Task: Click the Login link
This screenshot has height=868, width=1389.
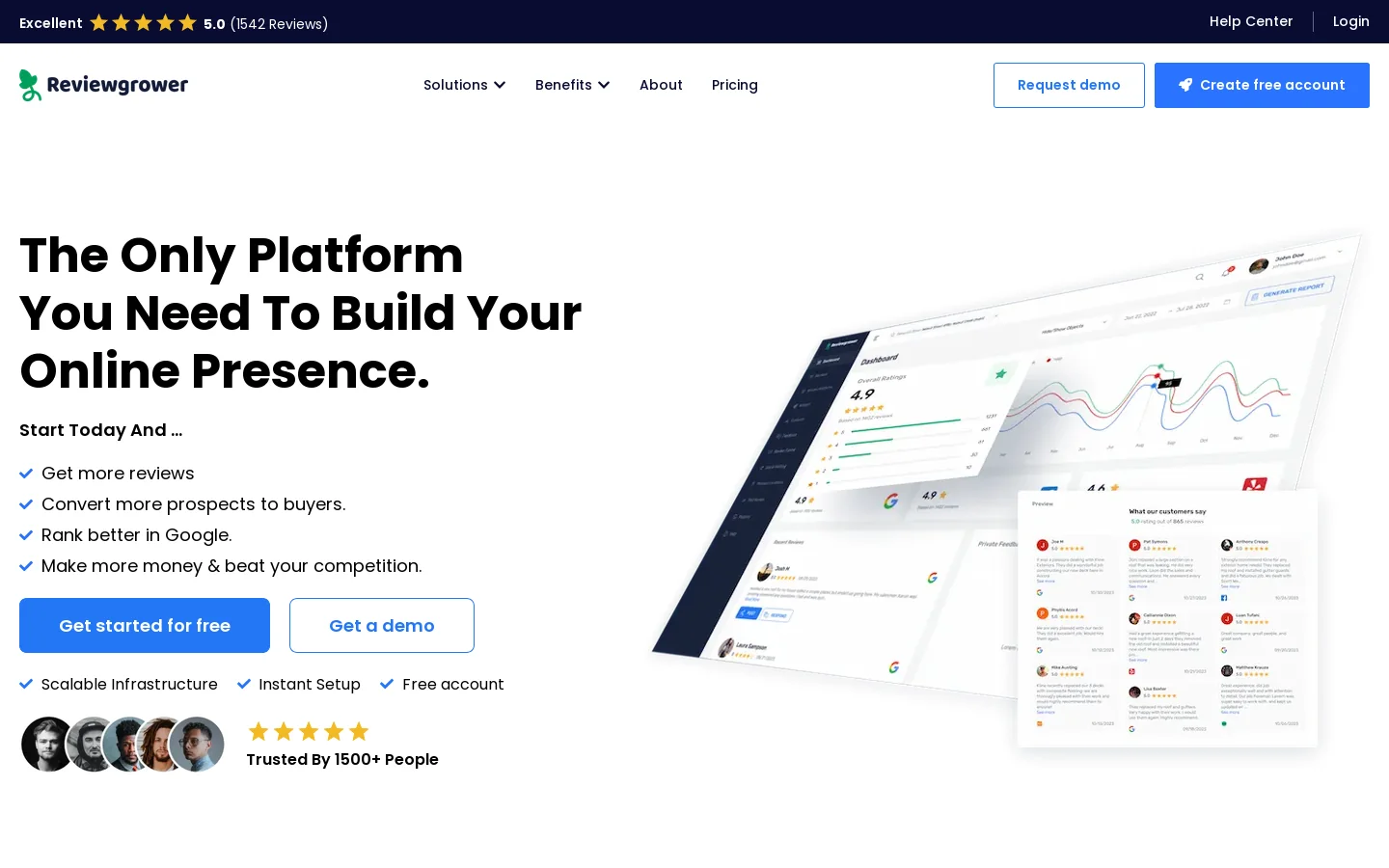Action: point(1350,21)
